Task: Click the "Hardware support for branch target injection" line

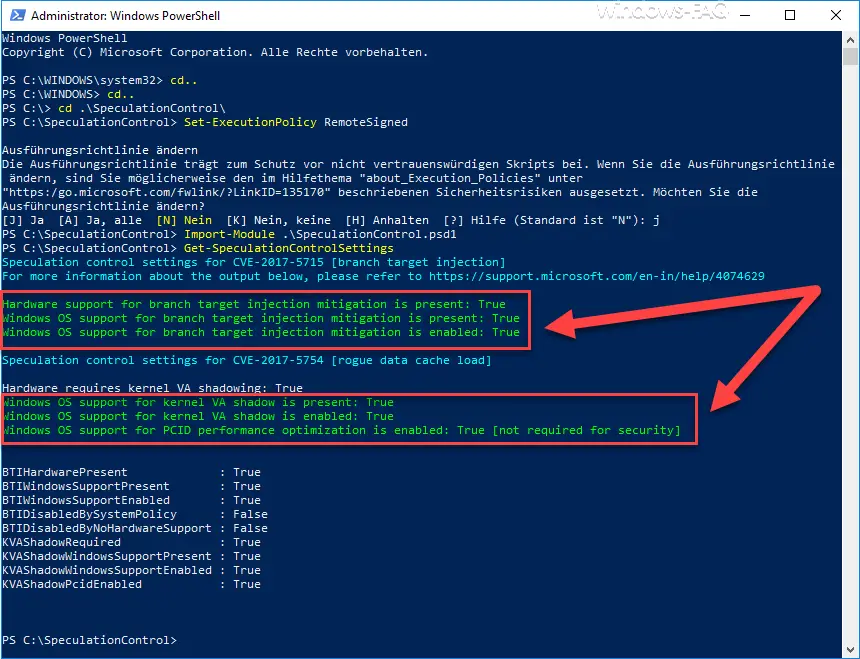Action: tap(253, 304)
